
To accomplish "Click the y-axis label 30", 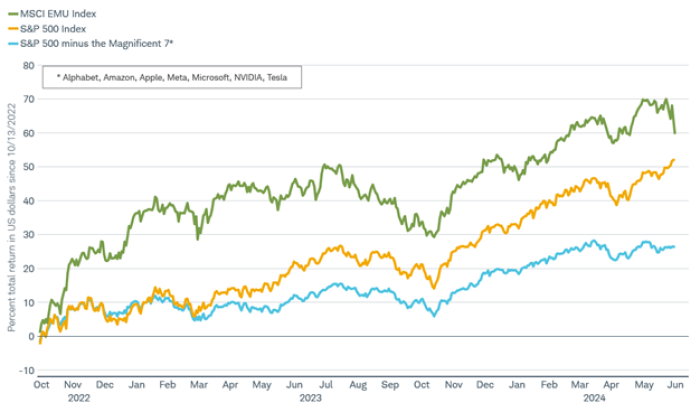I will 29,235.
